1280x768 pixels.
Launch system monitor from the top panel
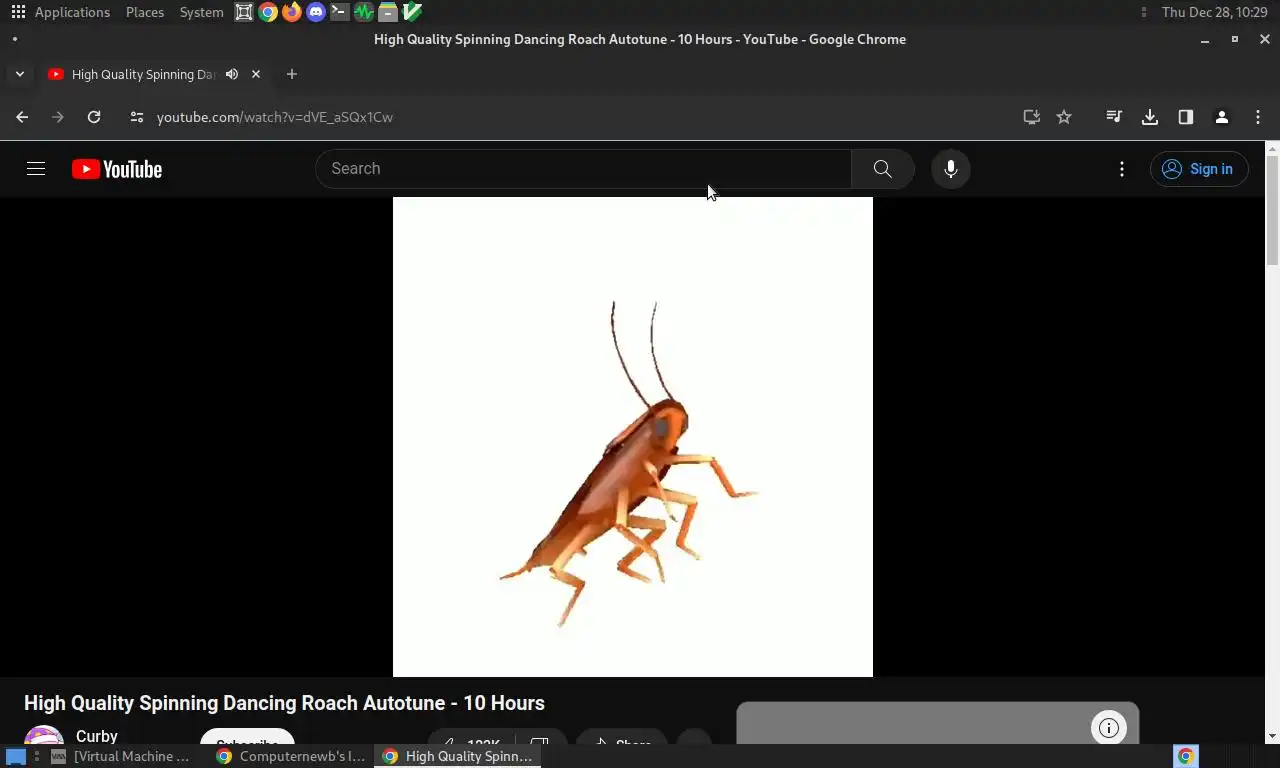click(364, 12)
